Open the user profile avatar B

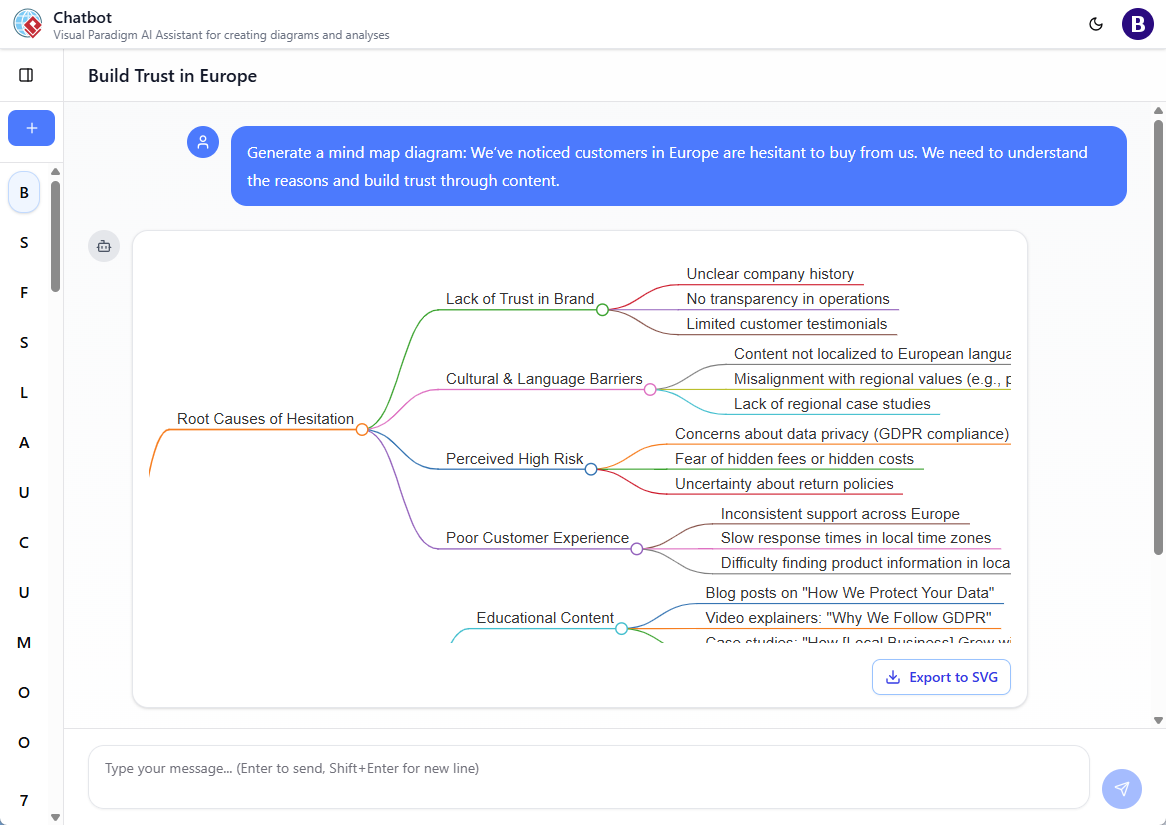[1137, 23]
